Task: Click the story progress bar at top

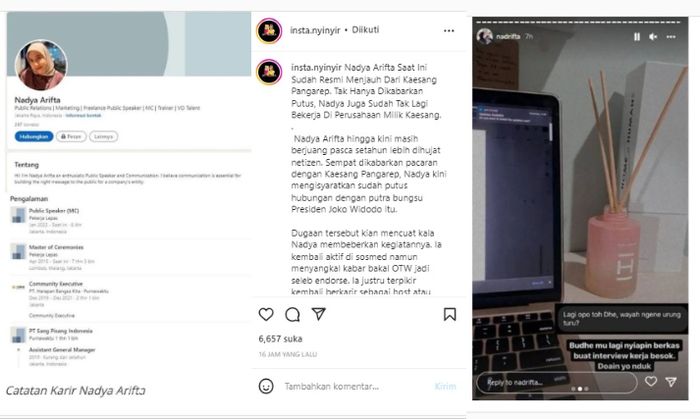Action: click(x=578, y=22)
